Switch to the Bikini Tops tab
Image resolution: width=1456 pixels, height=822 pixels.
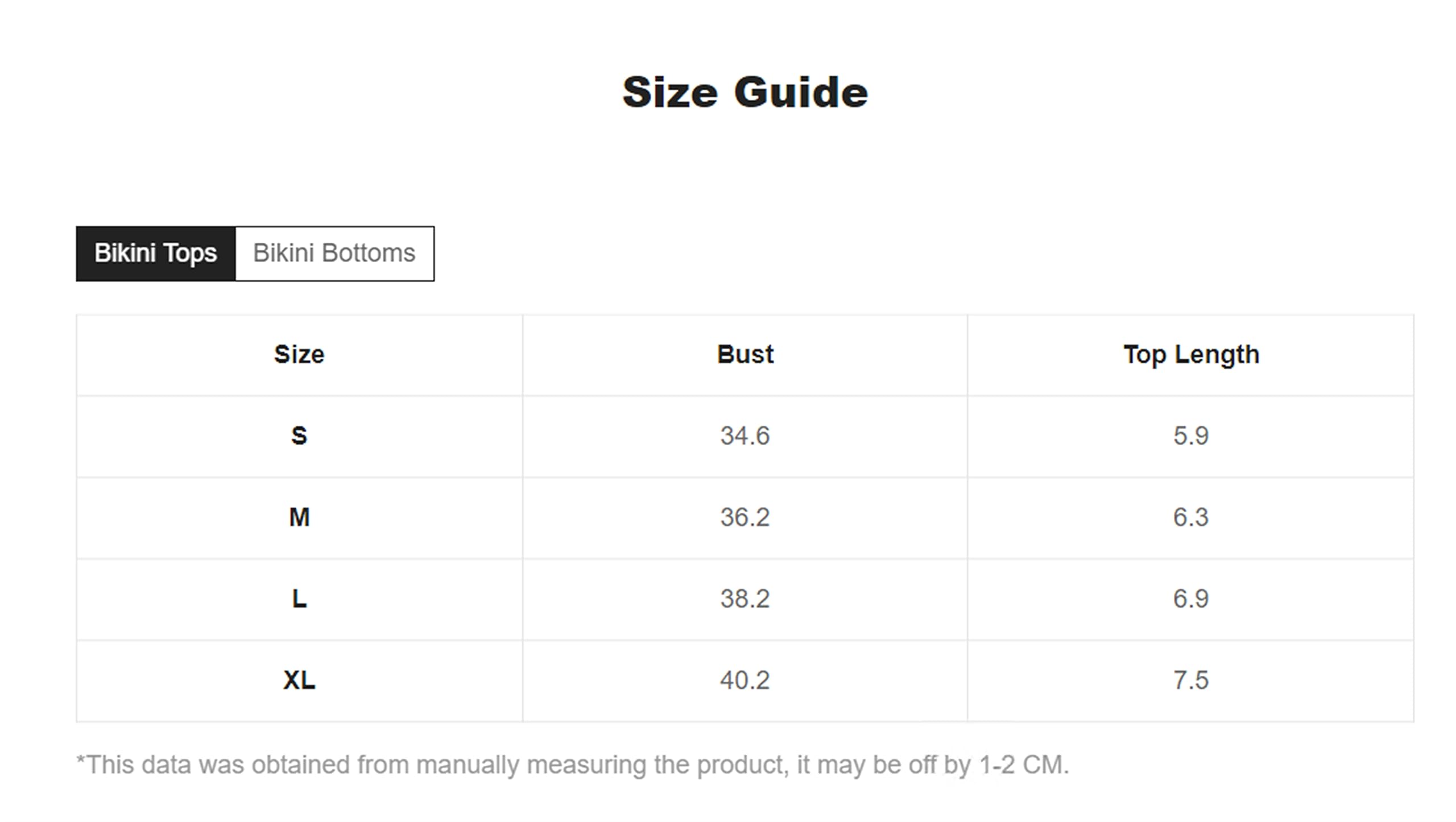tap(155, 254)
